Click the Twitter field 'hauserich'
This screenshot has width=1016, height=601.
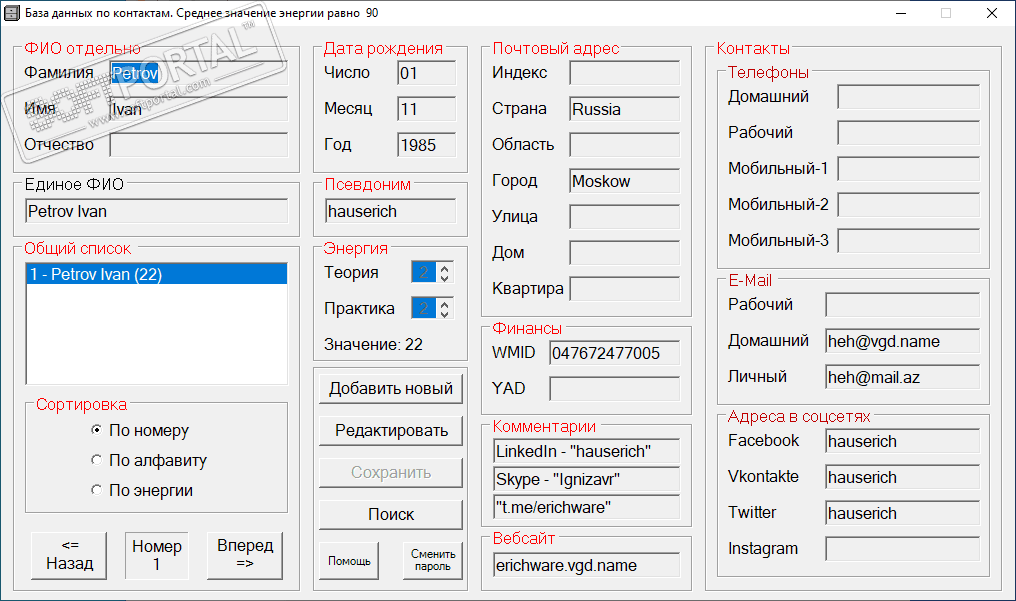903,514
